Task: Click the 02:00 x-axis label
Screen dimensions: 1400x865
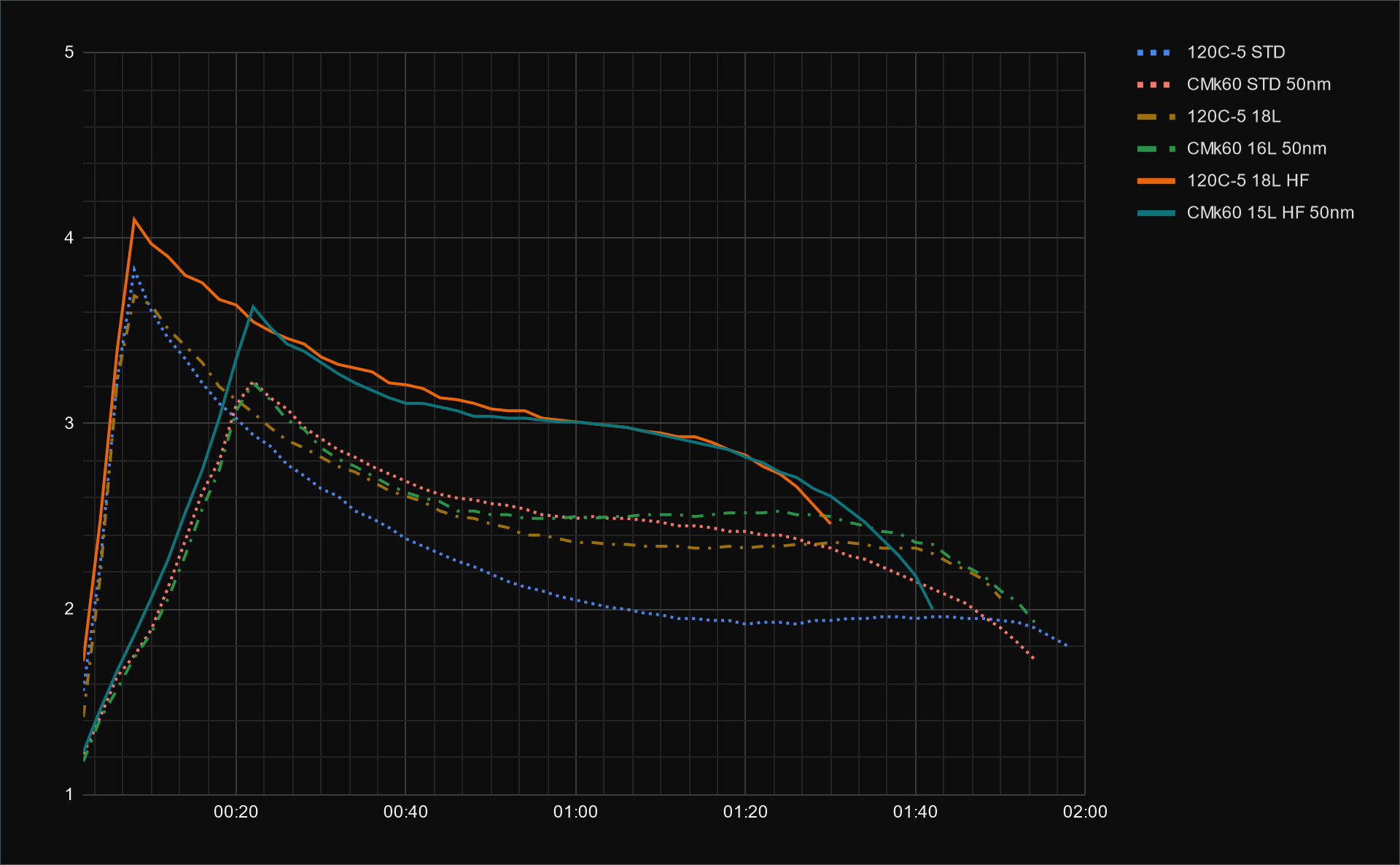Action: click(x=1084, y=812)
